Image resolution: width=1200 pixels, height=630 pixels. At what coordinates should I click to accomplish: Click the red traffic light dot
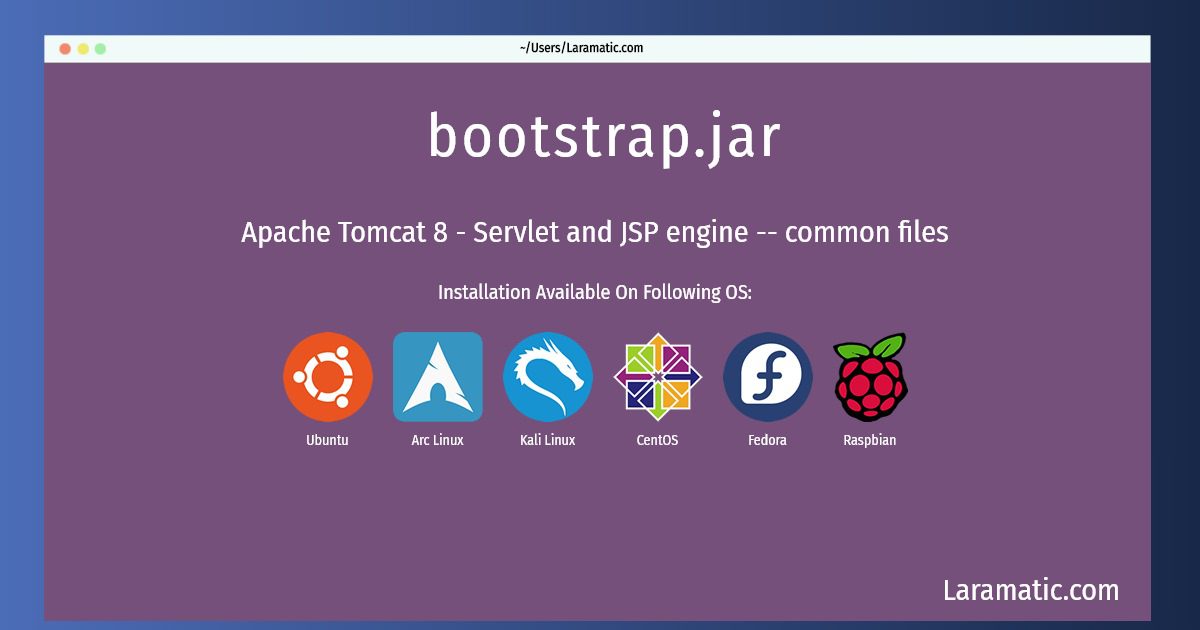point(64,46)
